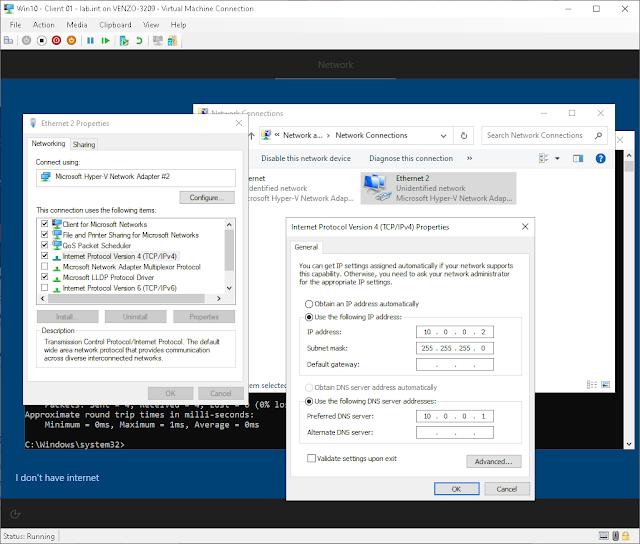The width and height of the screenshot is (640, 544).
Task: Switch to large icons view at window bottom
Action: coord(606,384)
